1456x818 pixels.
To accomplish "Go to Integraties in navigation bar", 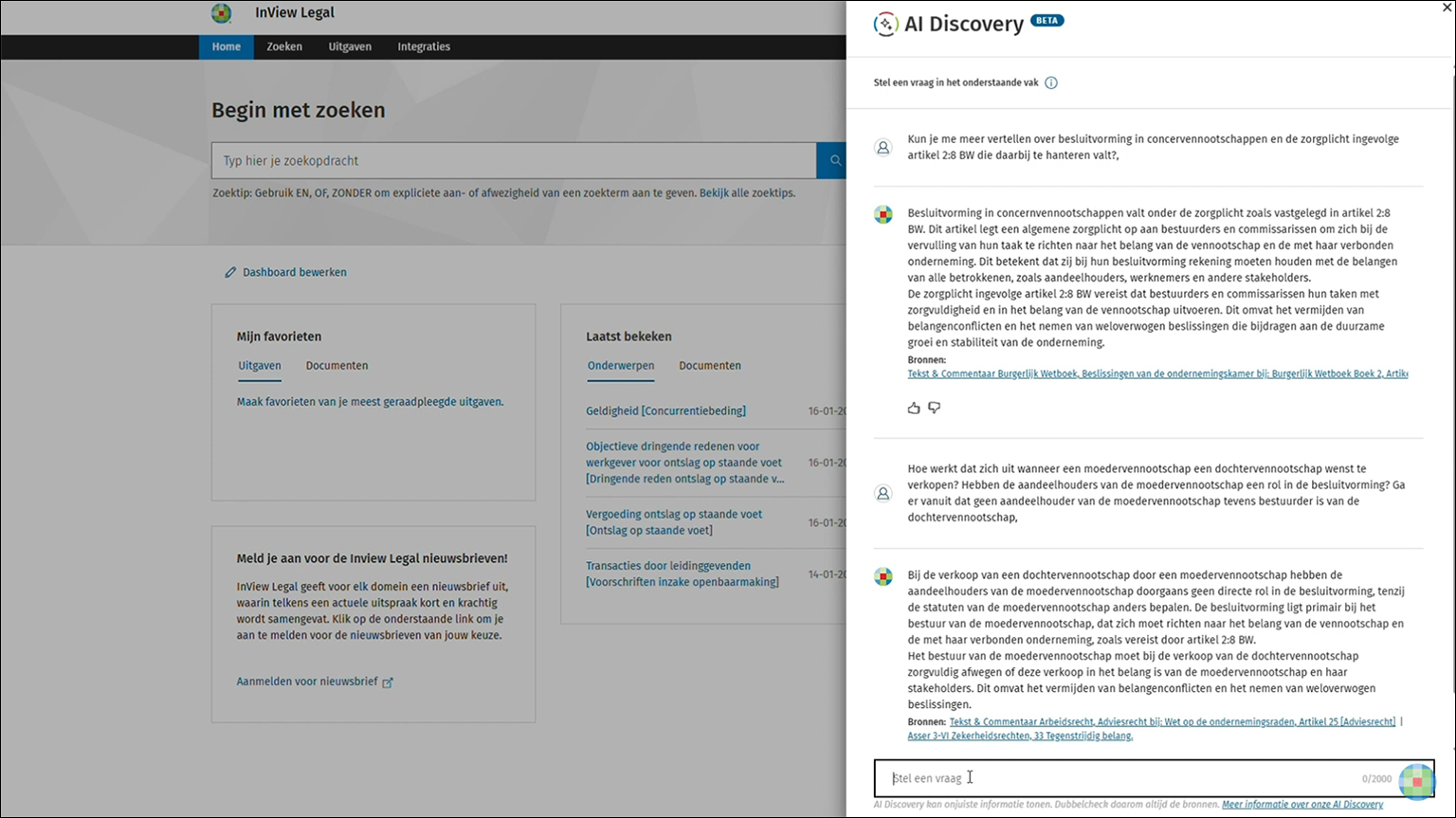I will point(424,46).
